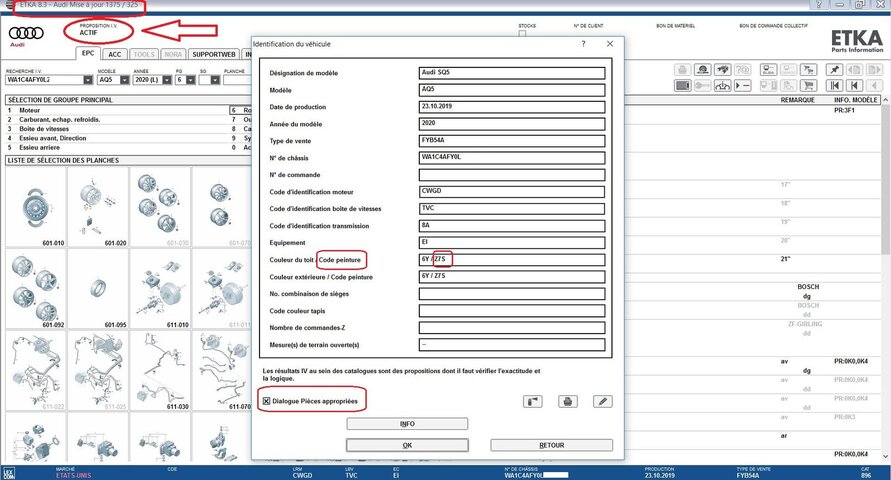The image size is (891, 480).
Task: Open illustration thumbnail 601-095
Action: click(98, 289)
